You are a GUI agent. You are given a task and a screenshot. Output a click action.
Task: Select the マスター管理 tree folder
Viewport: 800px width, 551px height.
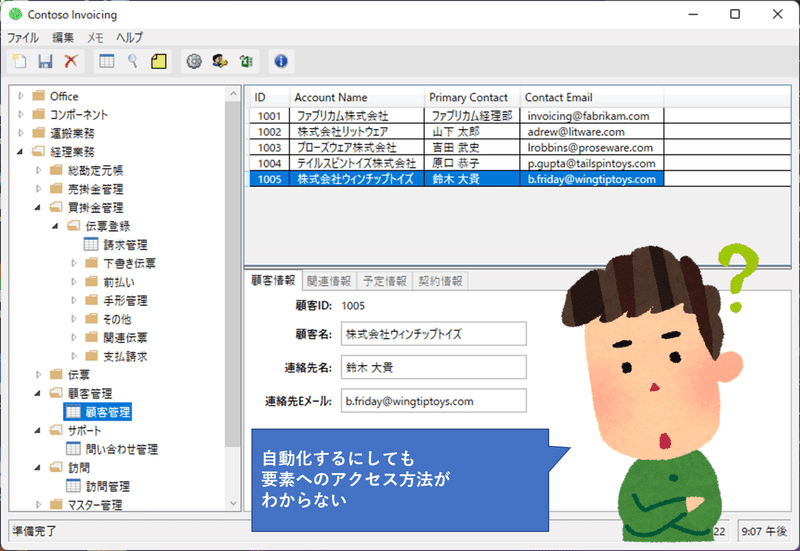(95, 505)
